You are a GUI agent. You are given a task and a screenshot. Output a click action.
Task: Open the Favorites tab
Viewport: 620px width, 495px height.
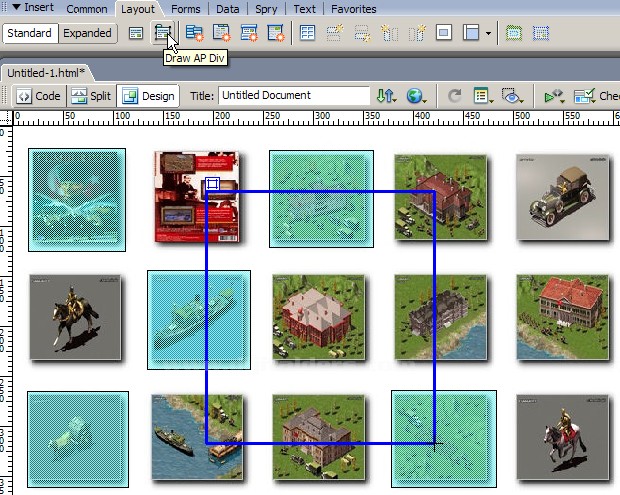tap(353, 9)
